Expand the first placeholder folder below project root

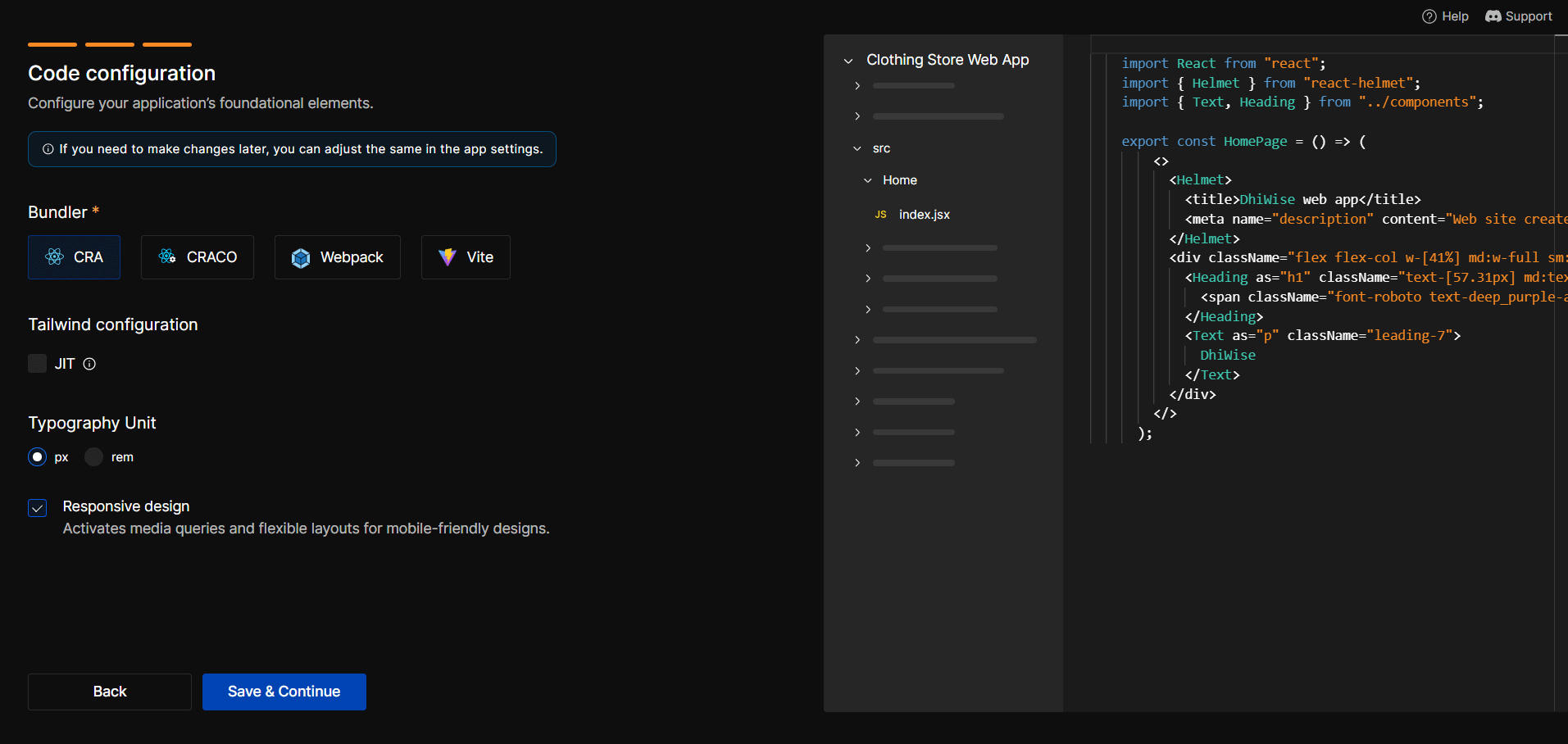click(x=857, y=86)
